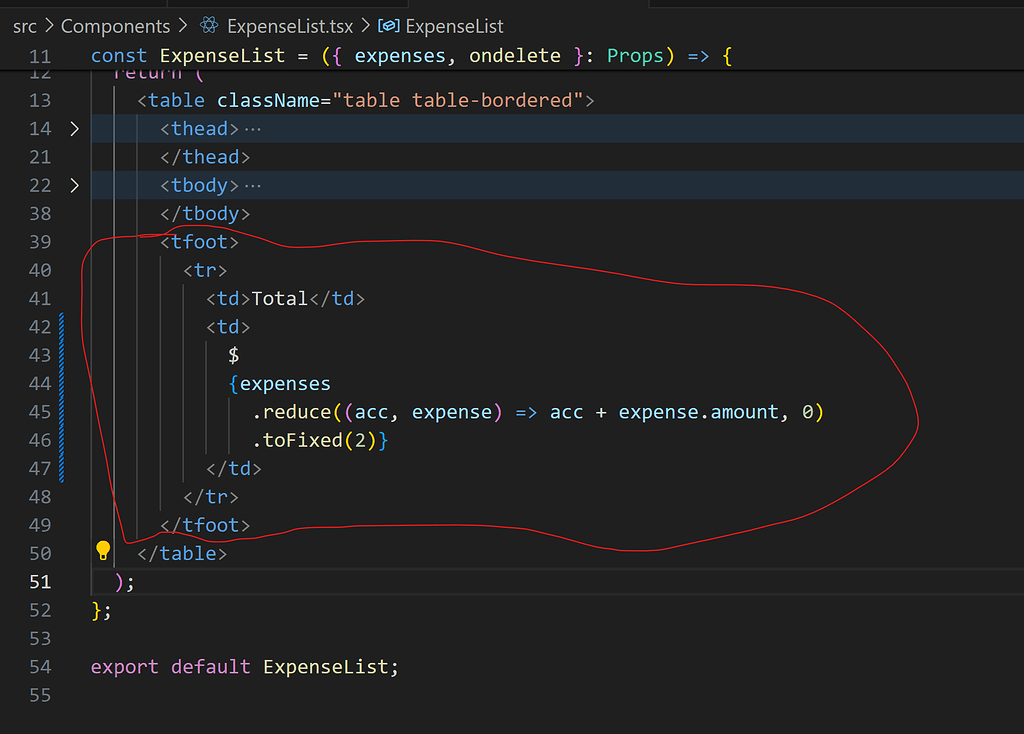Click the lightbulb quick fix icon
Screen dimensions: 1024x734
(103, 550)
